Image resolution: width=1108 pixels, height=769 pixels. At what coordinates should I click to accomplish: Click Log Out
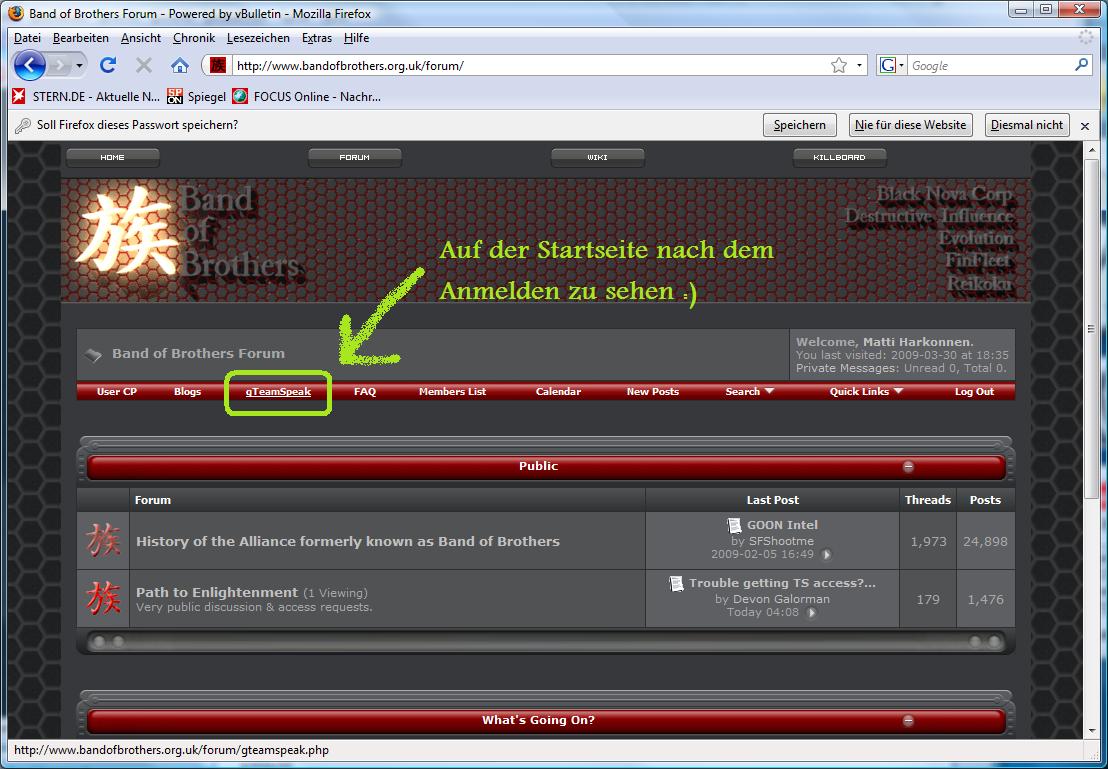pyautogui.click(x=974, y=392)
